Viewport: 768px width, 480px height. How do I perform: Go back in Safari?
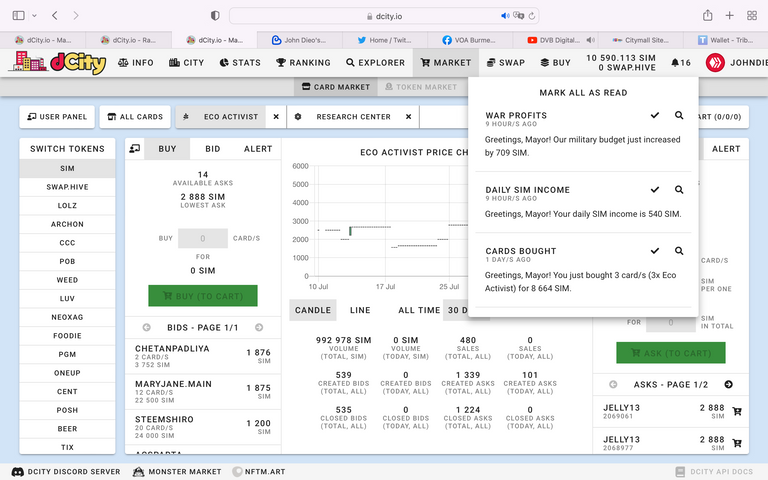point(55,16)
